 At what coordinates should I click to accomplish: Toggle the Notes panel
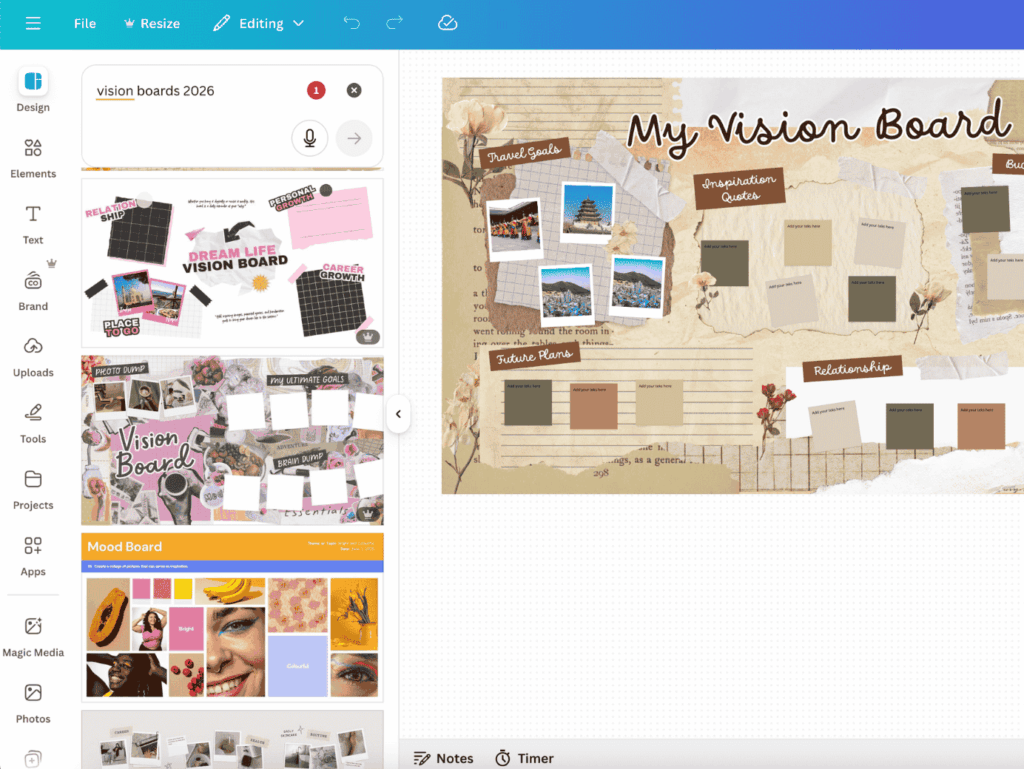[x=444, y=758]
